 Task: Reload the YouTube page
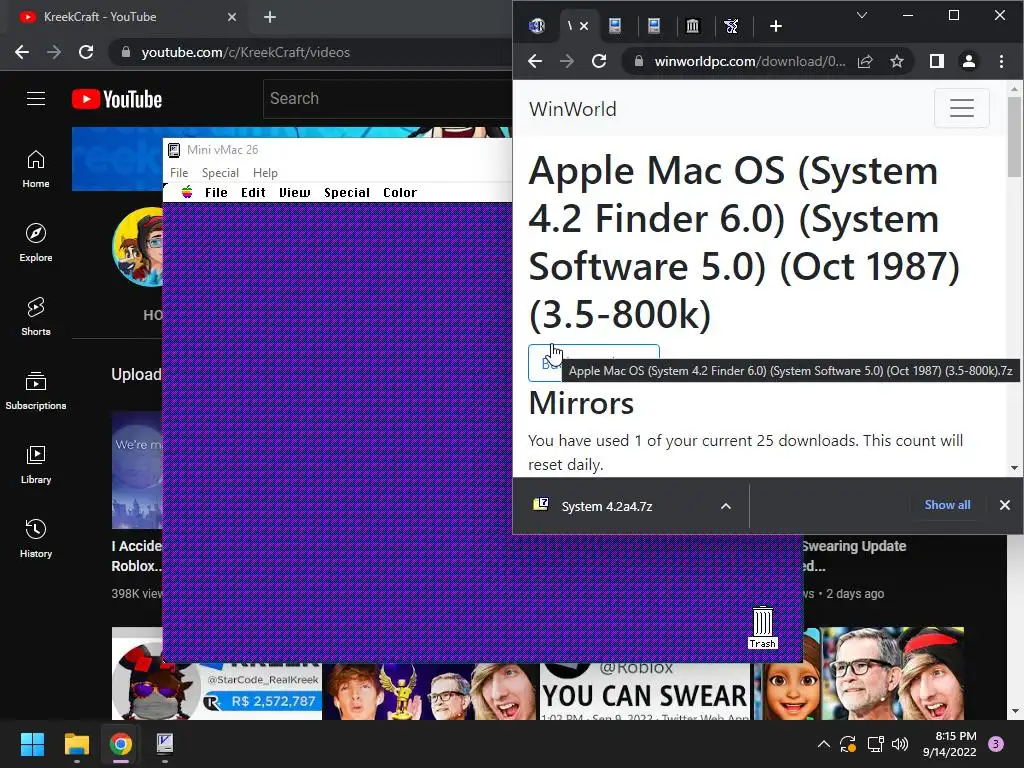pos(86,52)
